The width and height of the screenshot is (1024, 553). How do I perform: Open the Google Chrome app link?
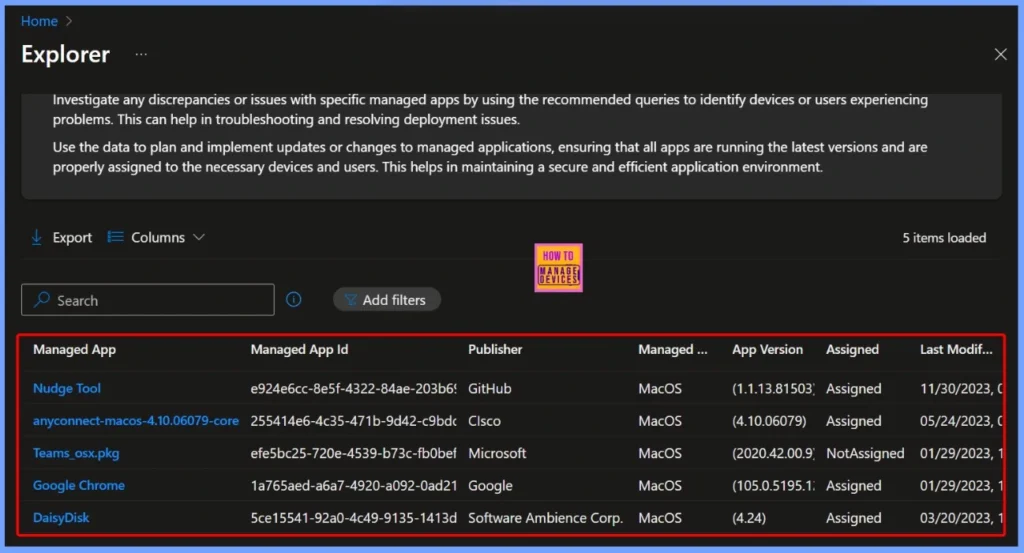click(78, 486)
